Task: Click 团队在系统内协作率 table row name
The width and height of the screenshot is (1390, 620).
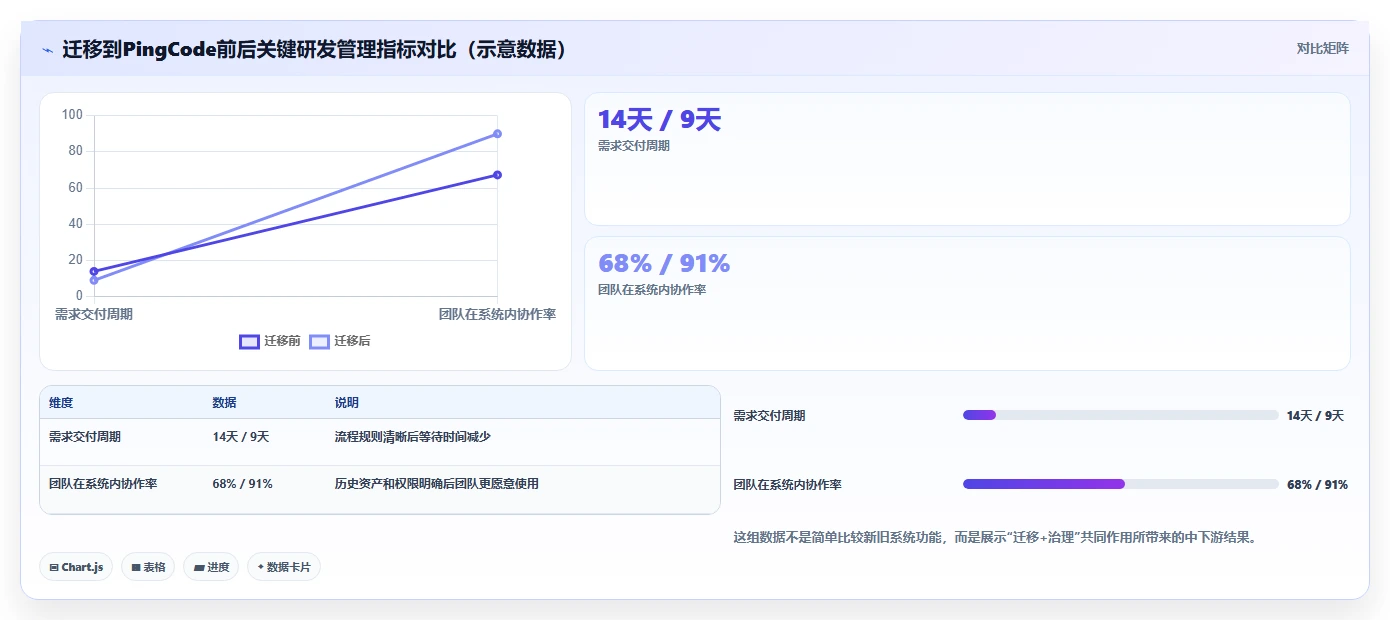Action: (103, 484)
